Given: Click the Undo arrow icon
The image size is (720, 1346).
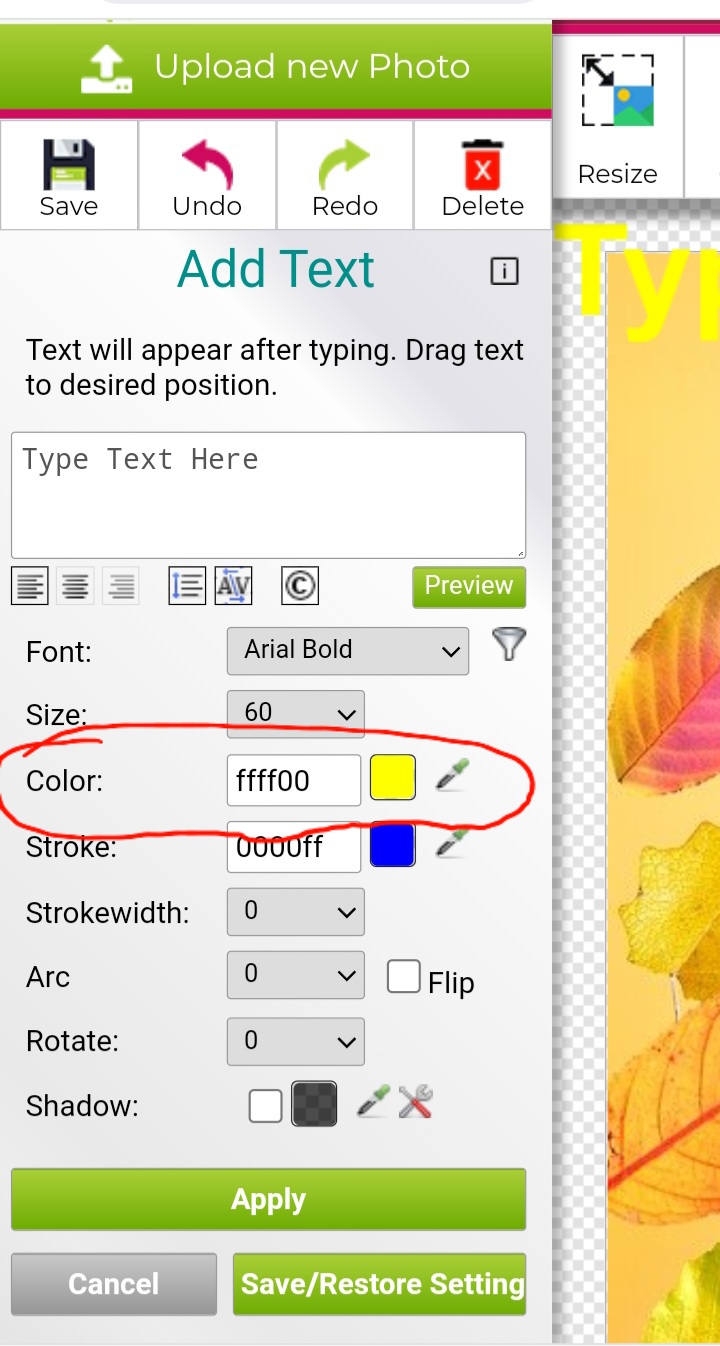Looking at the screenshot, I should [x=206, y=165].
